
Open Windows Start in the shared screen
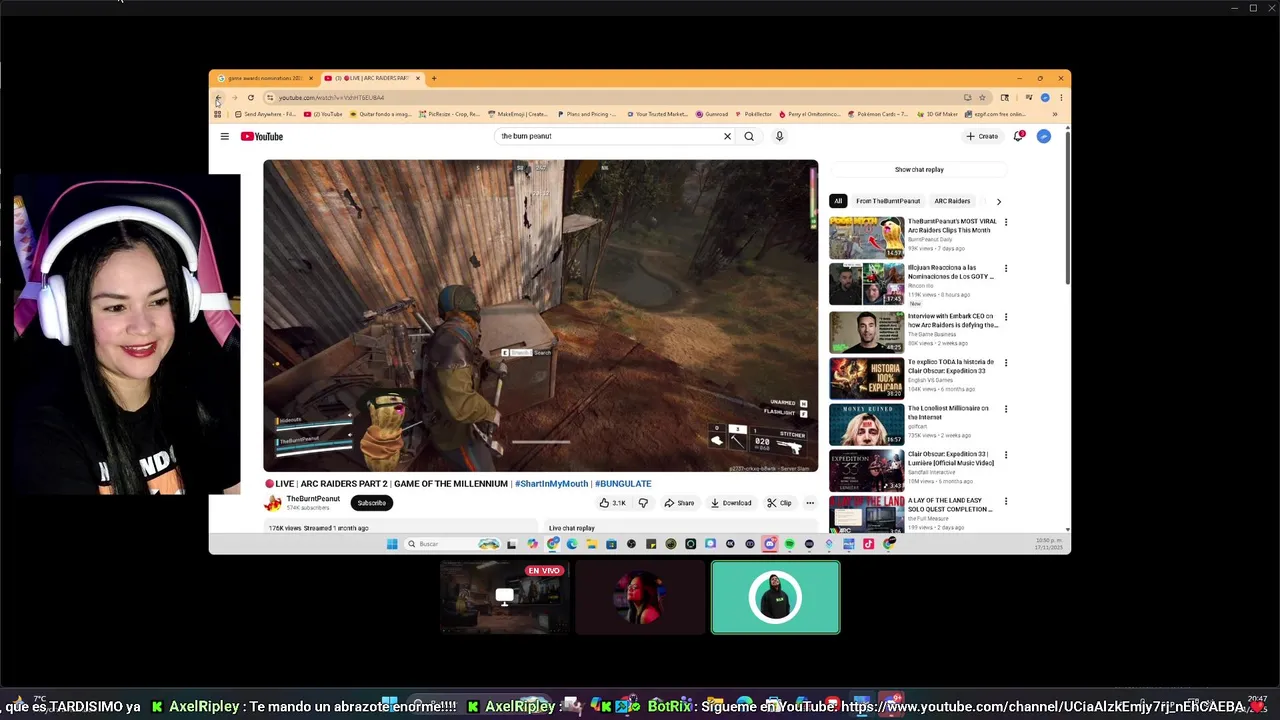click(392, 544)
